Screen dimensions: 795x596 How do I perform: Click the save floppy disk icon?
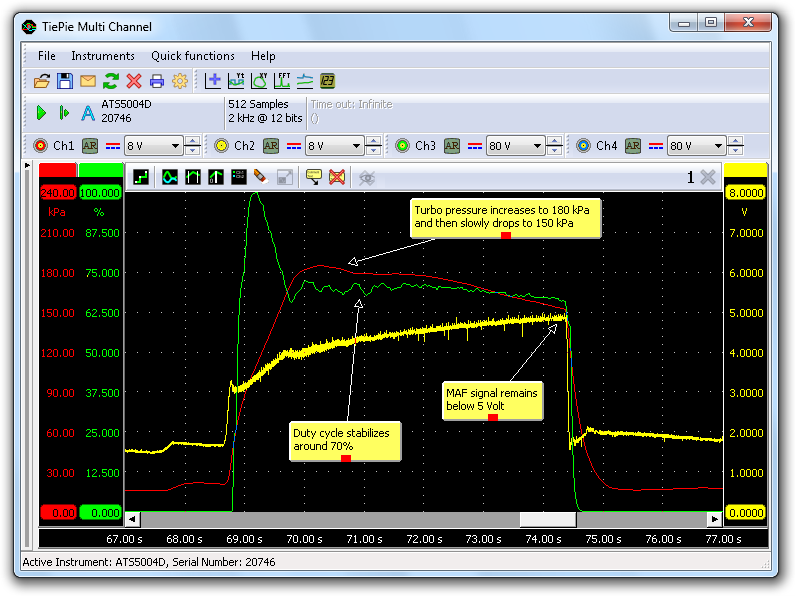tap(64, 81)
